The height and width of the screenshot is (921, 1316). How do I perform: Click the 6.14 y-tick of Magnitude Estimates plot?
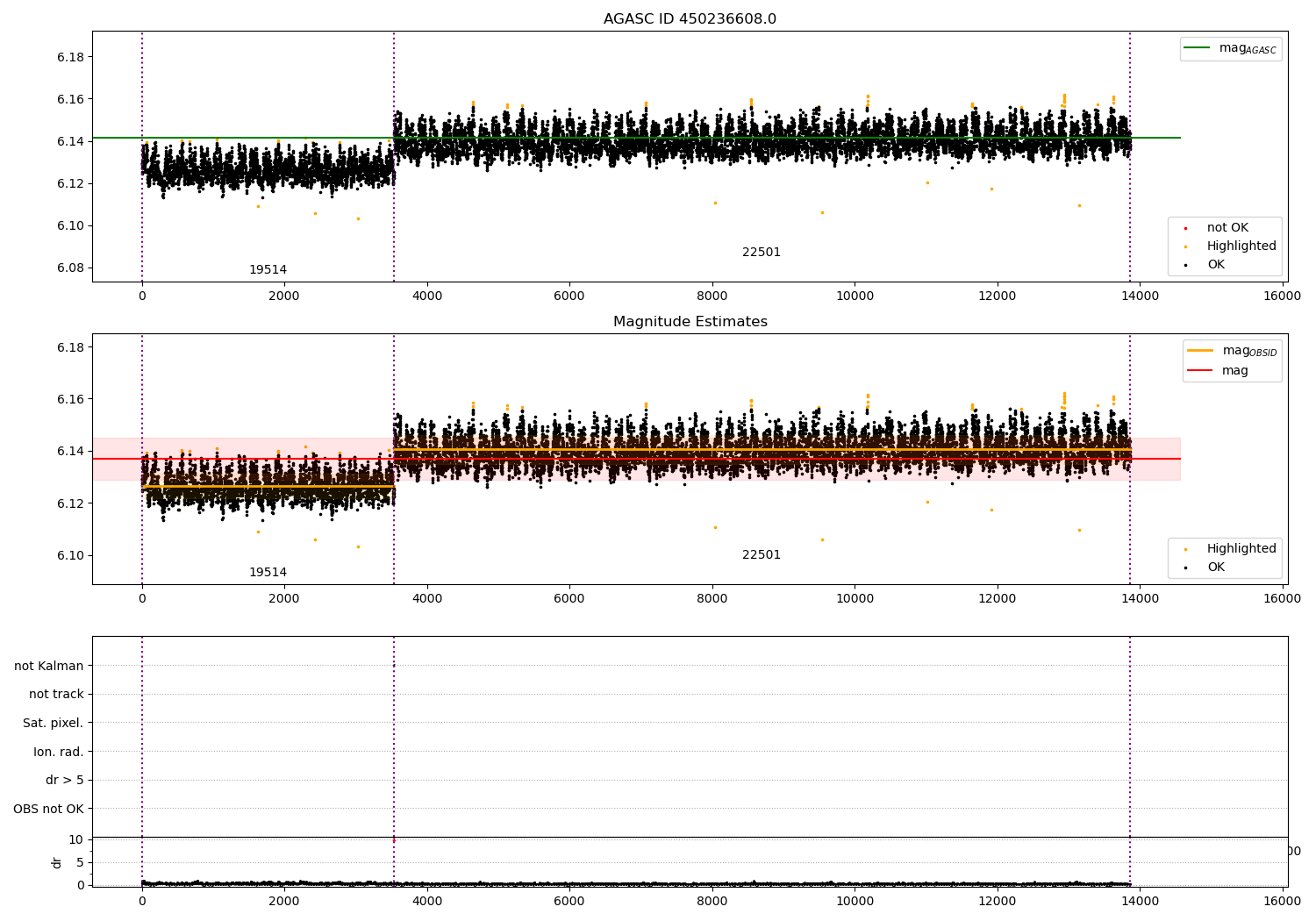click(x=70, y=452)
